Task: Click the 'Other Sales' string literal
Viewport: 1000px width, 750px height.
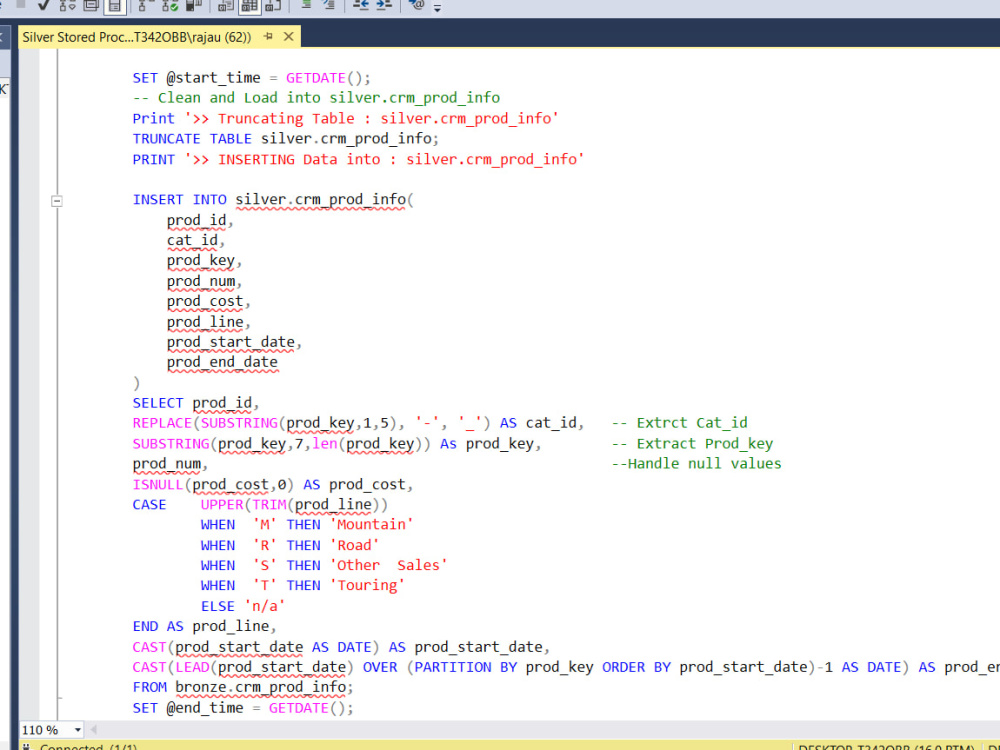Action: [x=388, y=566]
